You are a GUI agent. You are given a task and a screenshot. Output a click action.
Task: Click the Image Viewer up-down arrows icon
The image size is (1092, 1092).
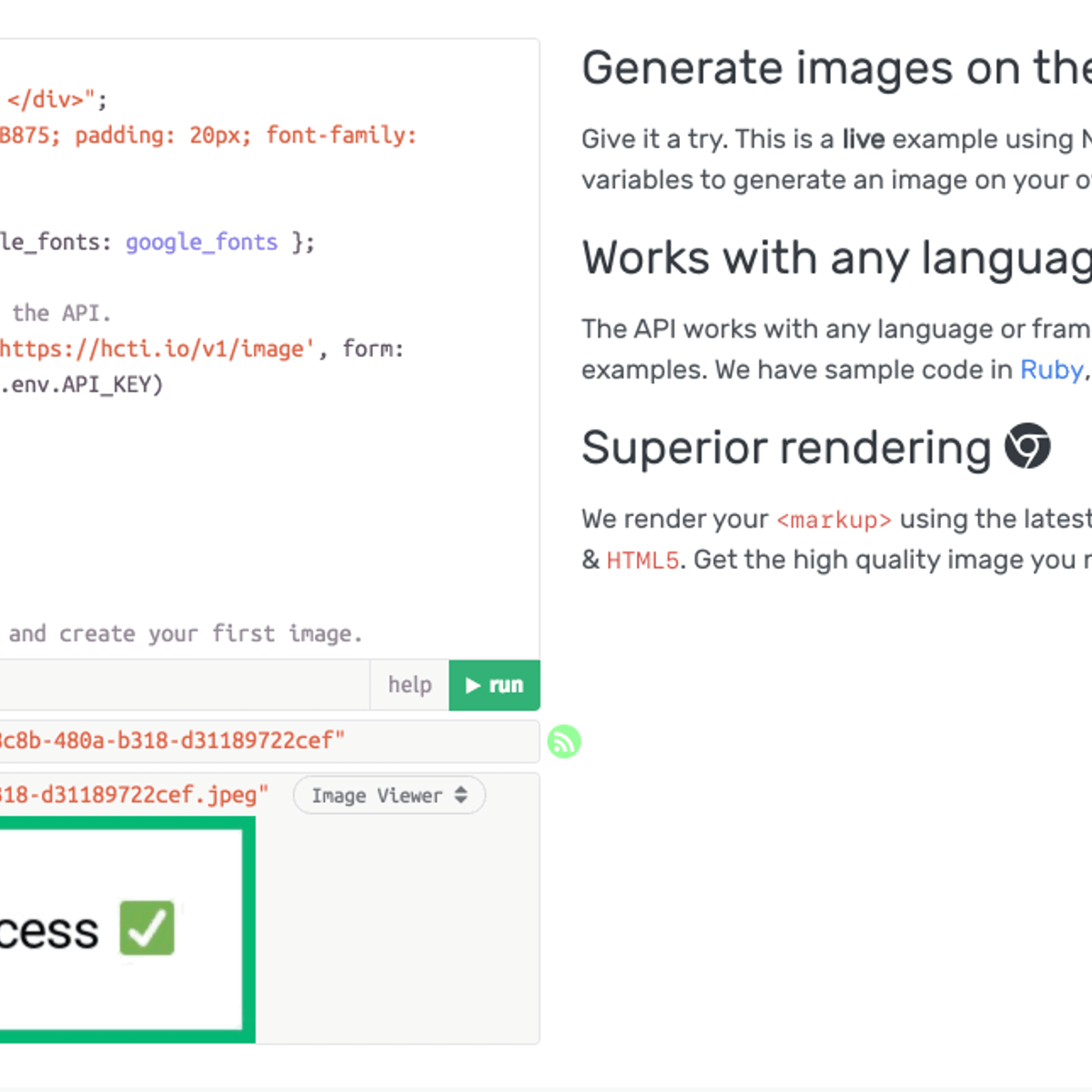(x=461, y=795)
